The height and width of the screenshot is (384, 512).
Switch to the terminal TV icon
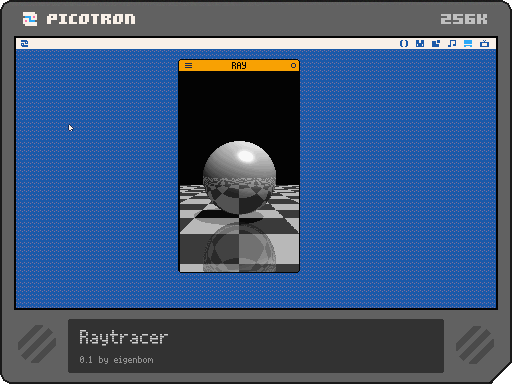484,43
